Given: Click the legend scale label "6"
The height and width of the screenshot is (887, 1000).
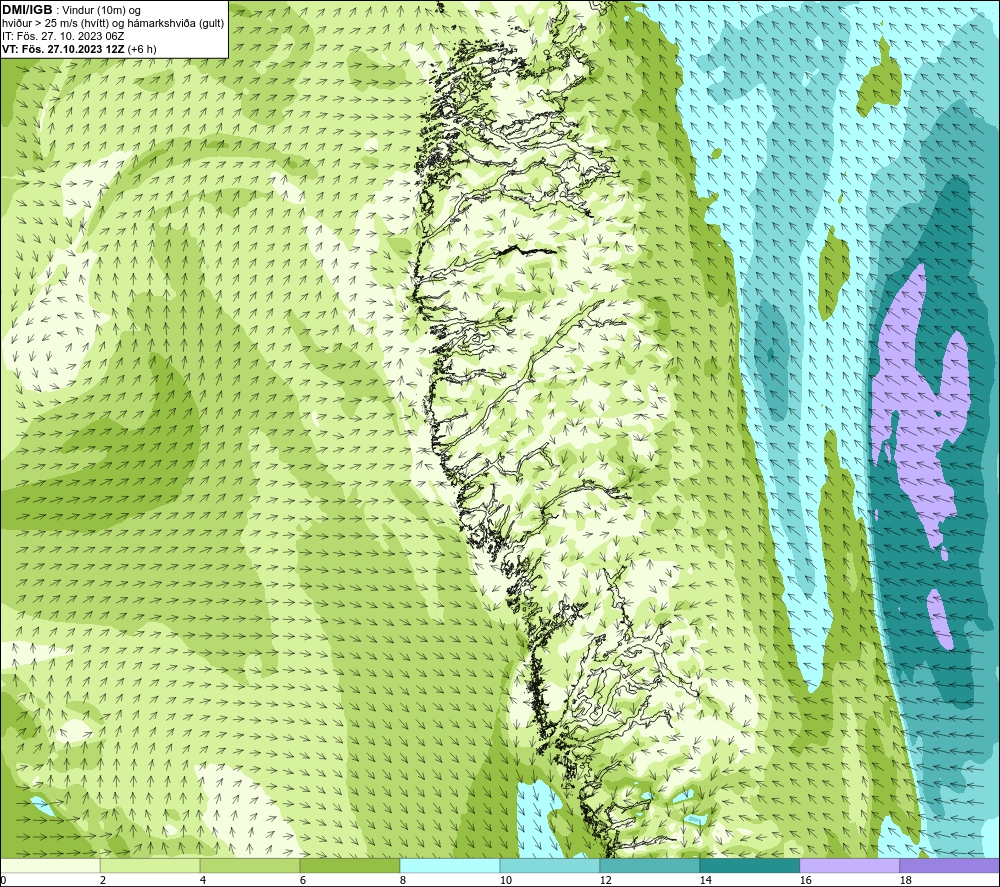Looking at the screenshot, I should (303, 881).
